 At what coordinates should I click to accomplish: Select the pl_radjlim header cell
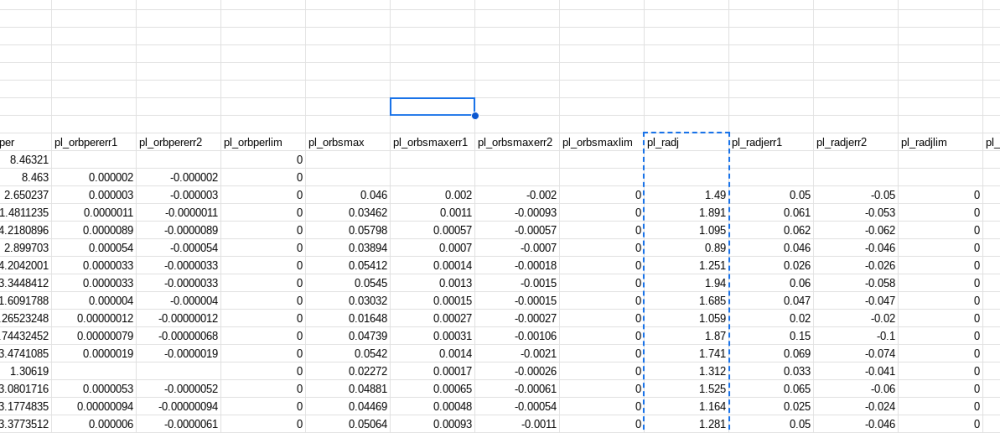pyautogui.click(x=941, y=142)
